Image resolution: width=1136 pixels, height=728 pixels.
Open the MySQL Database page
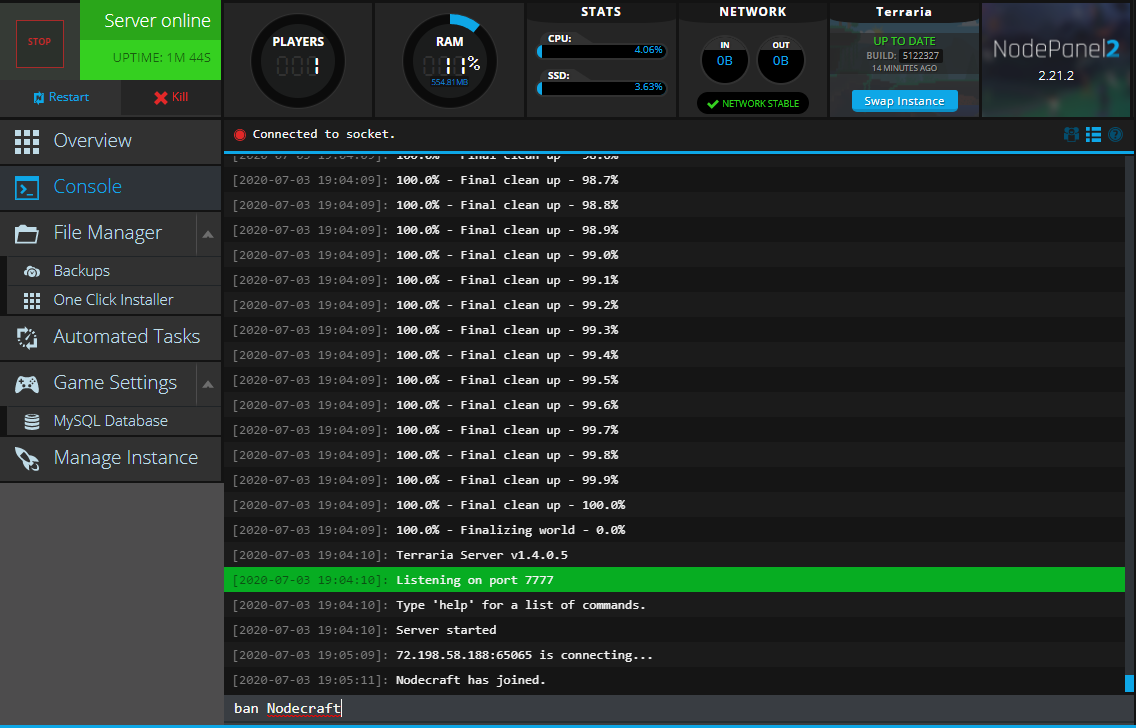pos(110,421)
